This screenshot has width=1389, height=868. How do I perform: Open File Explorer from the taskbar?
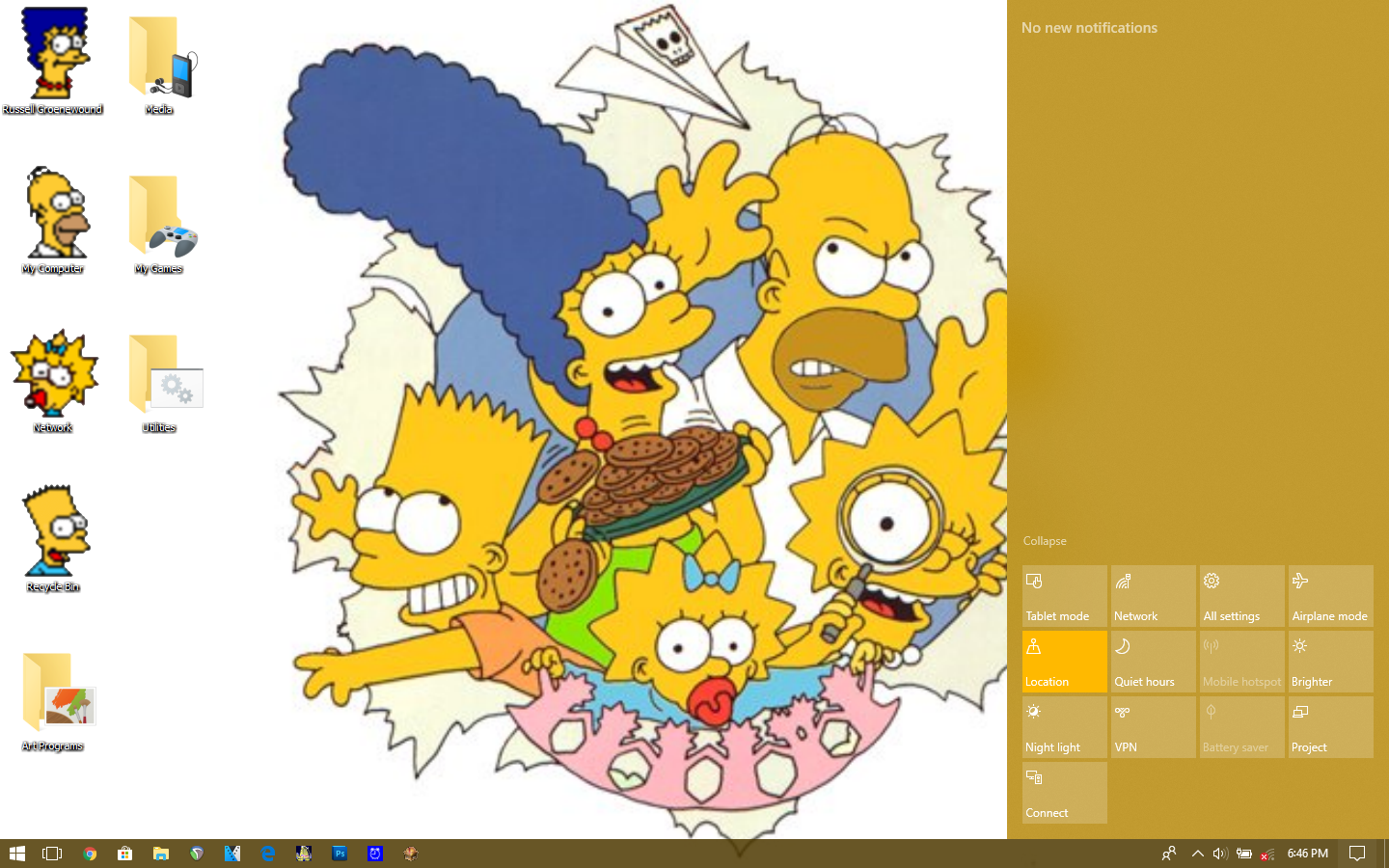(x=161, y=854)
